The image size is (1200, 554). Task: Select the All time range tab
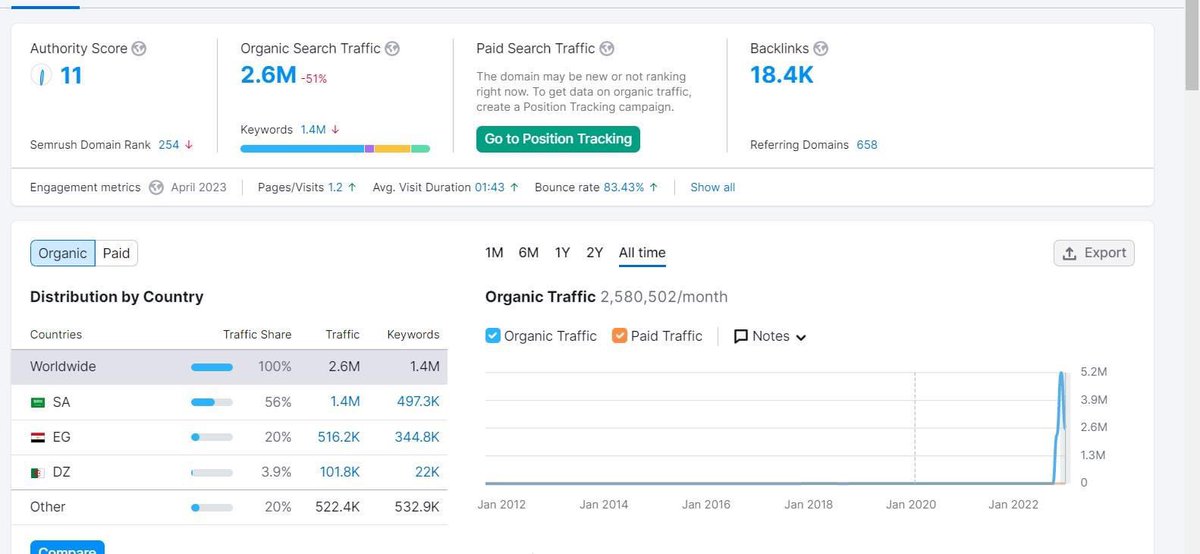pyautogui.click(x=642, y=253)
